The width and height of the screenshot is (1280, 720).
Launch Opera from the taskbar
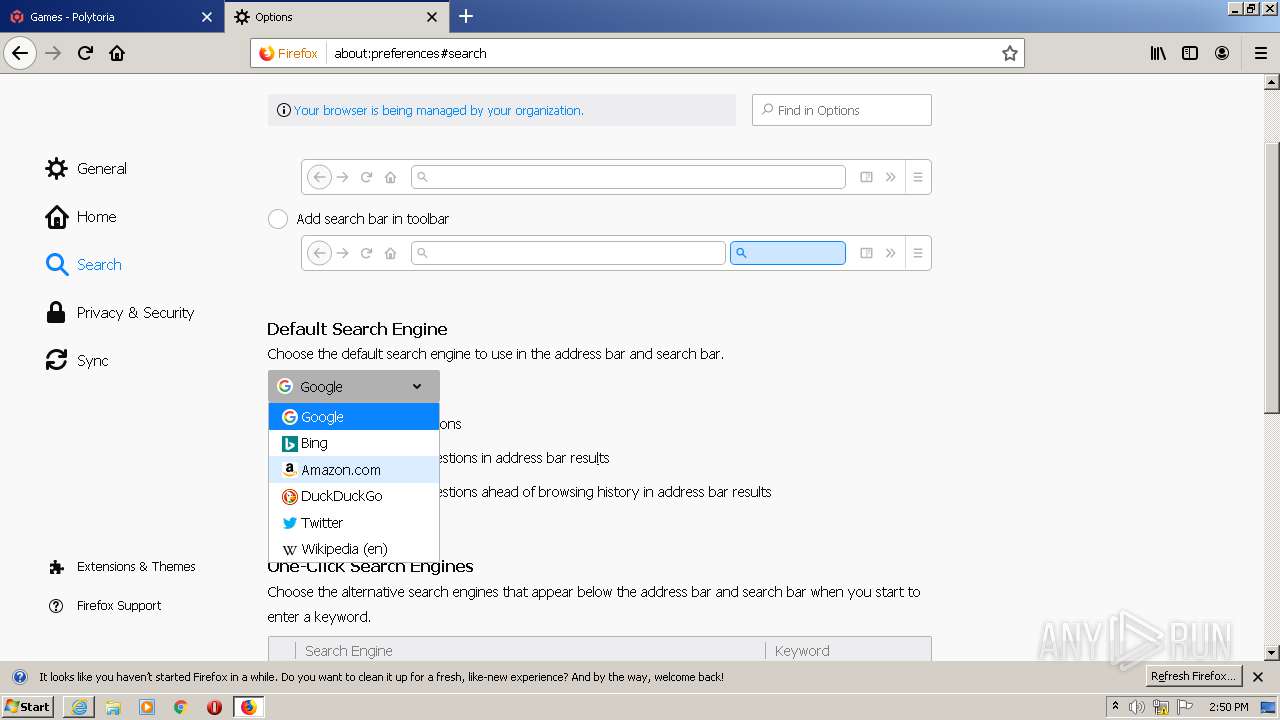214,707
